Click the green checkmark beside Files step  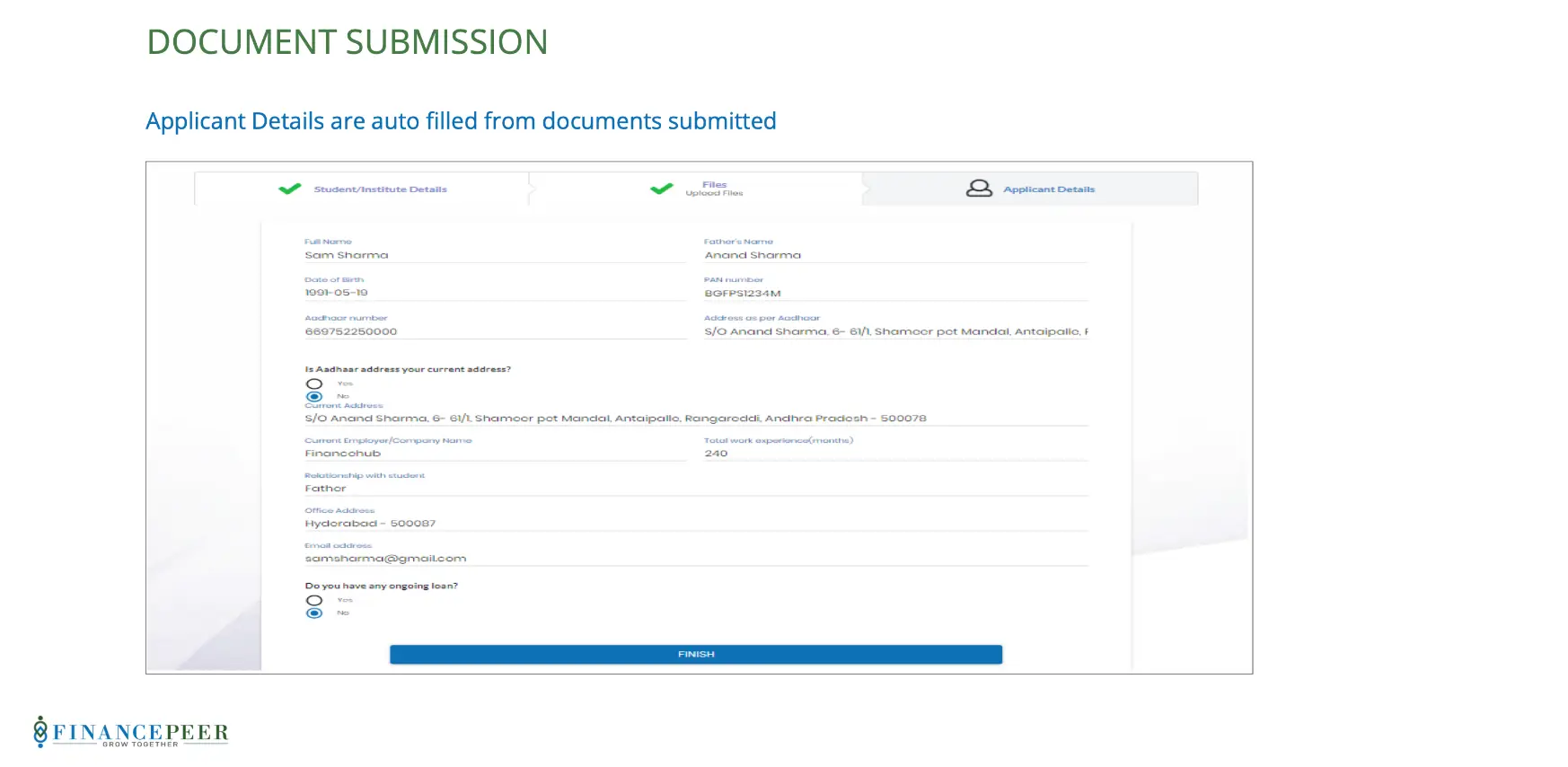[x=662, y=189]
